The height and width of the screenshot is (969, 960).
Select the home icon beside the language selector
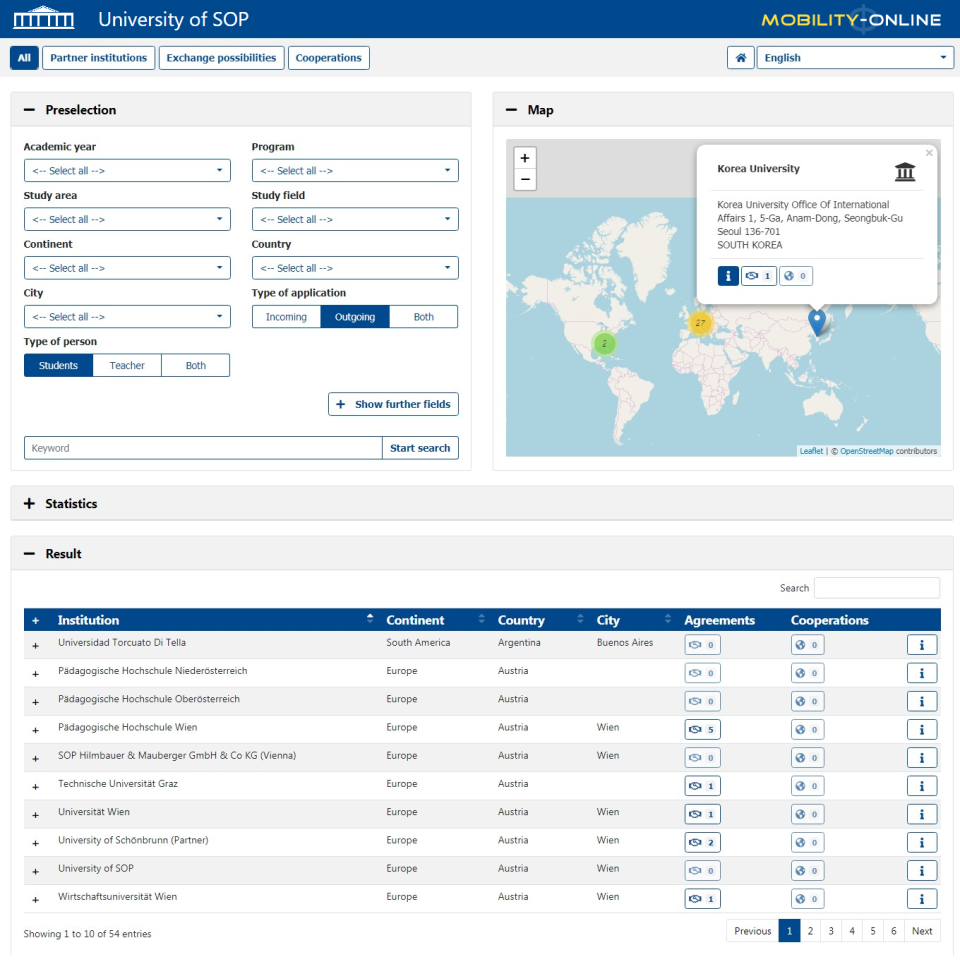click(x=740, y=57)
